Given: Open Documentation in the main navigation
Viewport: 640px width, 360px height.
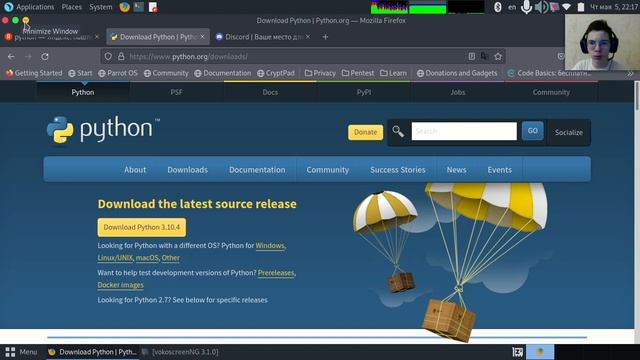Looking at the screenshot, I should 257,169.
